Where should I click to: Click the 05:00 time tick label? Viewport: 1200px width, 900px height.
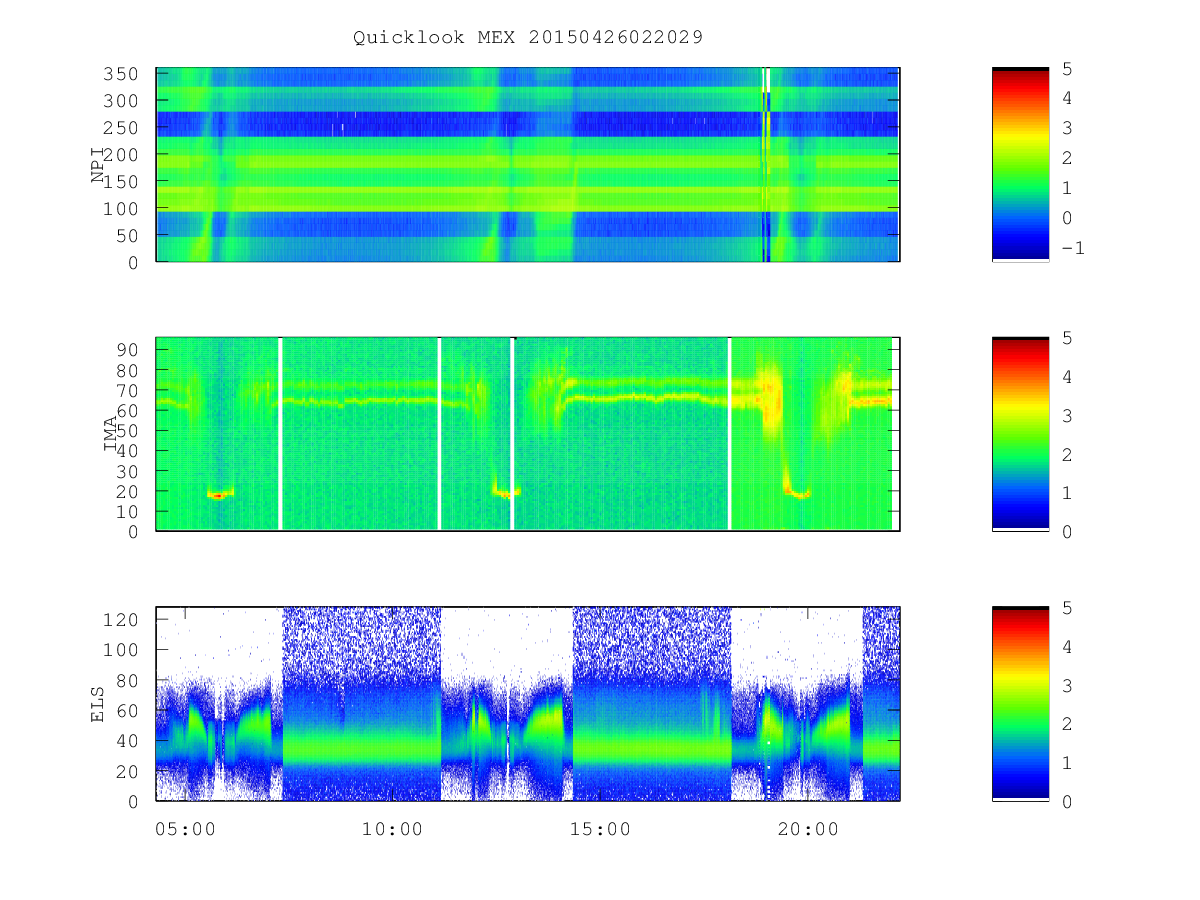pyautogui.click(x=185, y=829)
